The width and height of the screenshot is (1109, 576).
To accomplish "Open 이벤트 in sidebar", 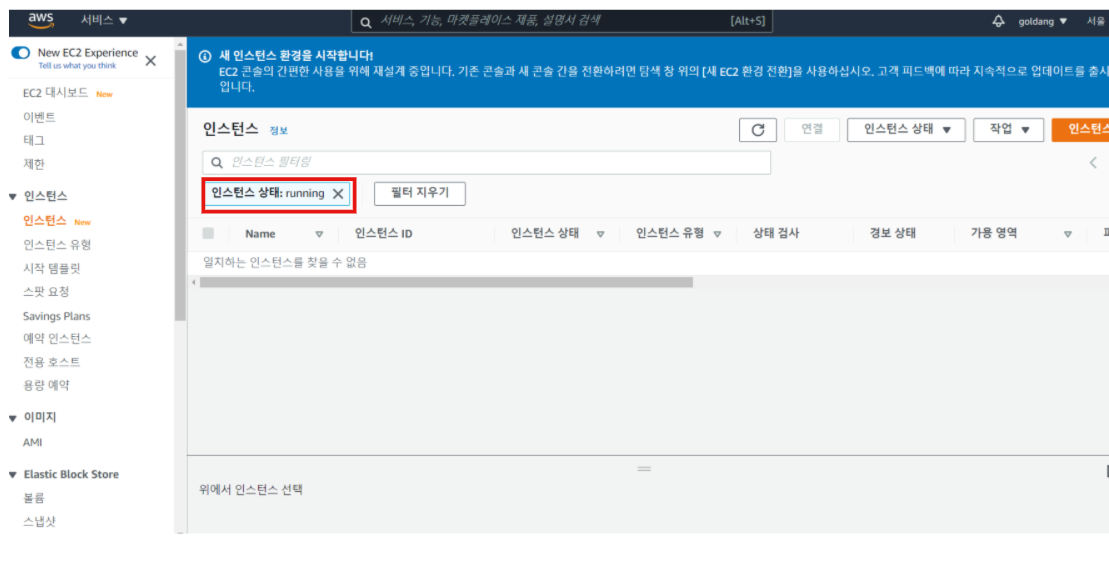I will (39, 117).
